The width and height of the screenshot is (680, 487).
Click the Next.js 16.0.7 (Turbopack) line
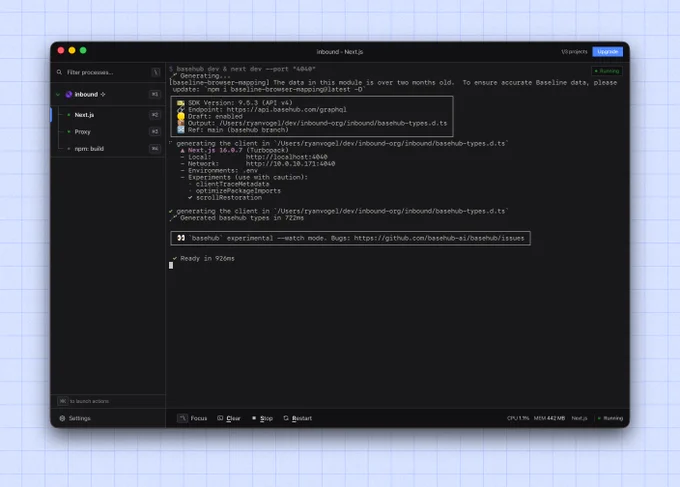pyautogui.click(x=235, y=150)
